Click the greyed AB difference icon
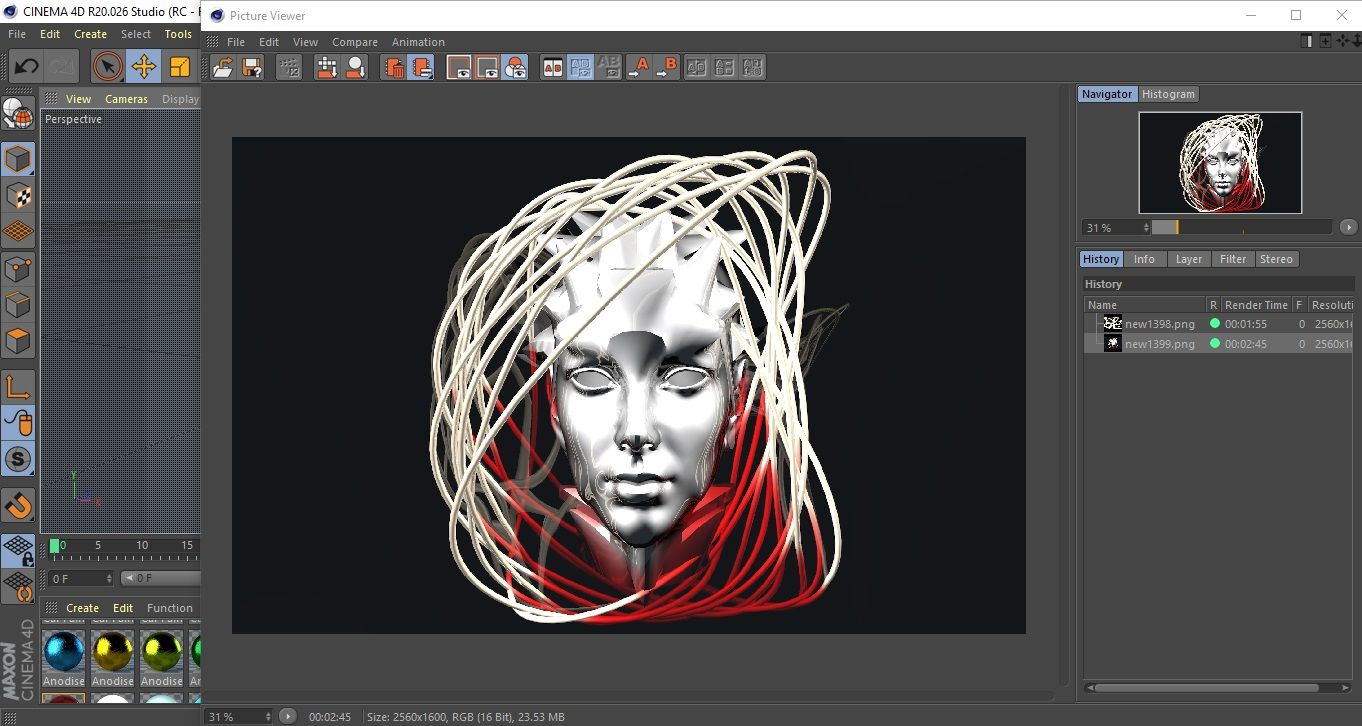This screenshot has width=1362, height=726. tap(697, 67)
